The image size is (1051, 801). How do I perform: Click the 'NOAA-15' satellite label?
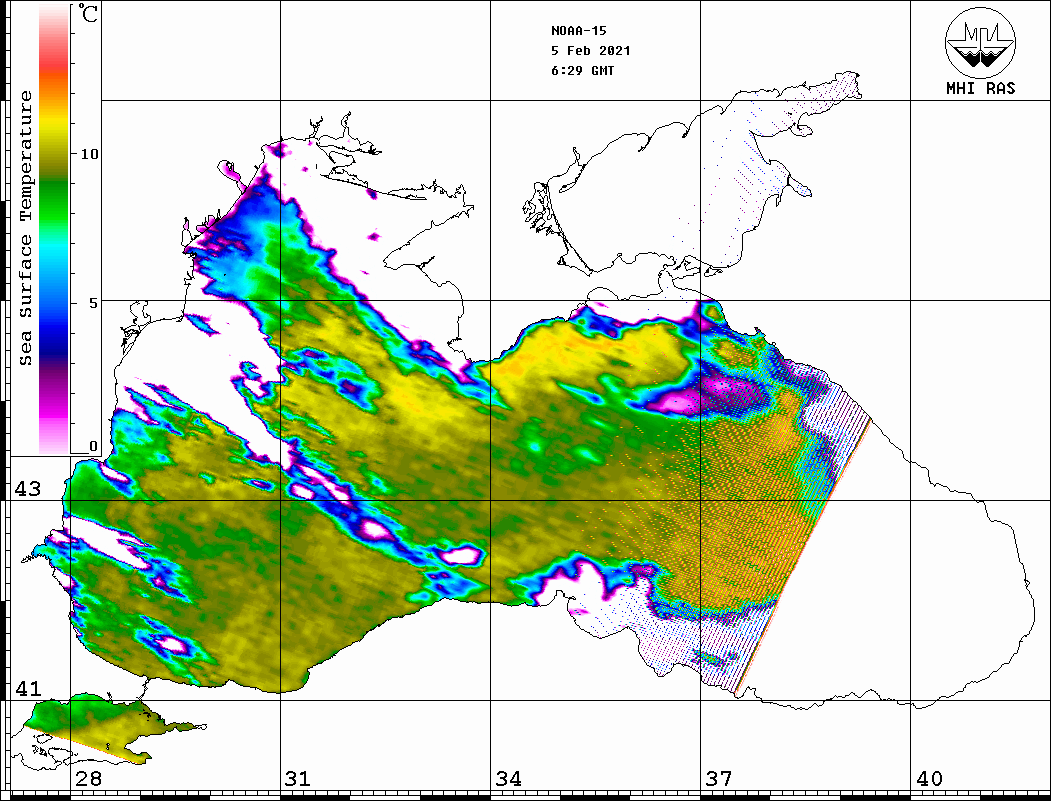[x=578, y=31]
